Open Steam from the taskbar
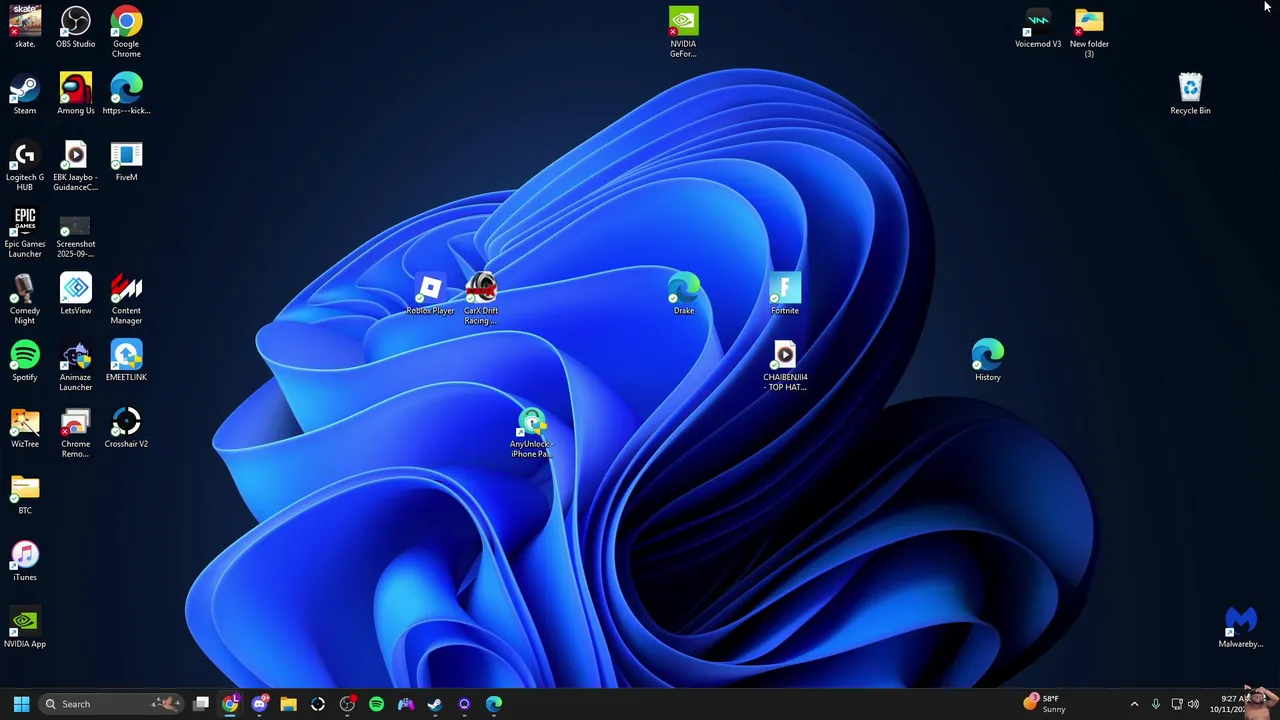 point(435,704)
